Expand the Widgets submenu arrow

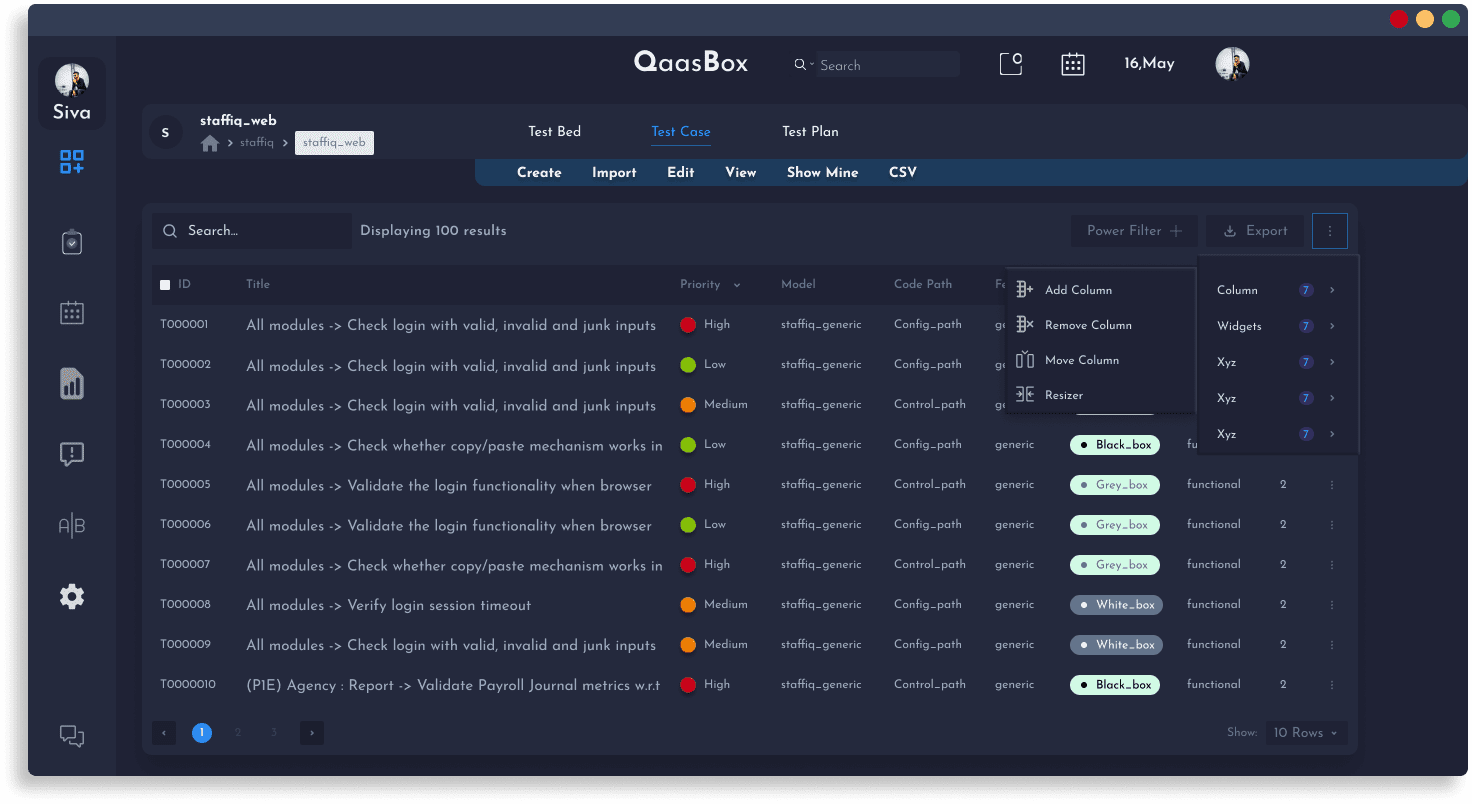[x=1332, y=326]
